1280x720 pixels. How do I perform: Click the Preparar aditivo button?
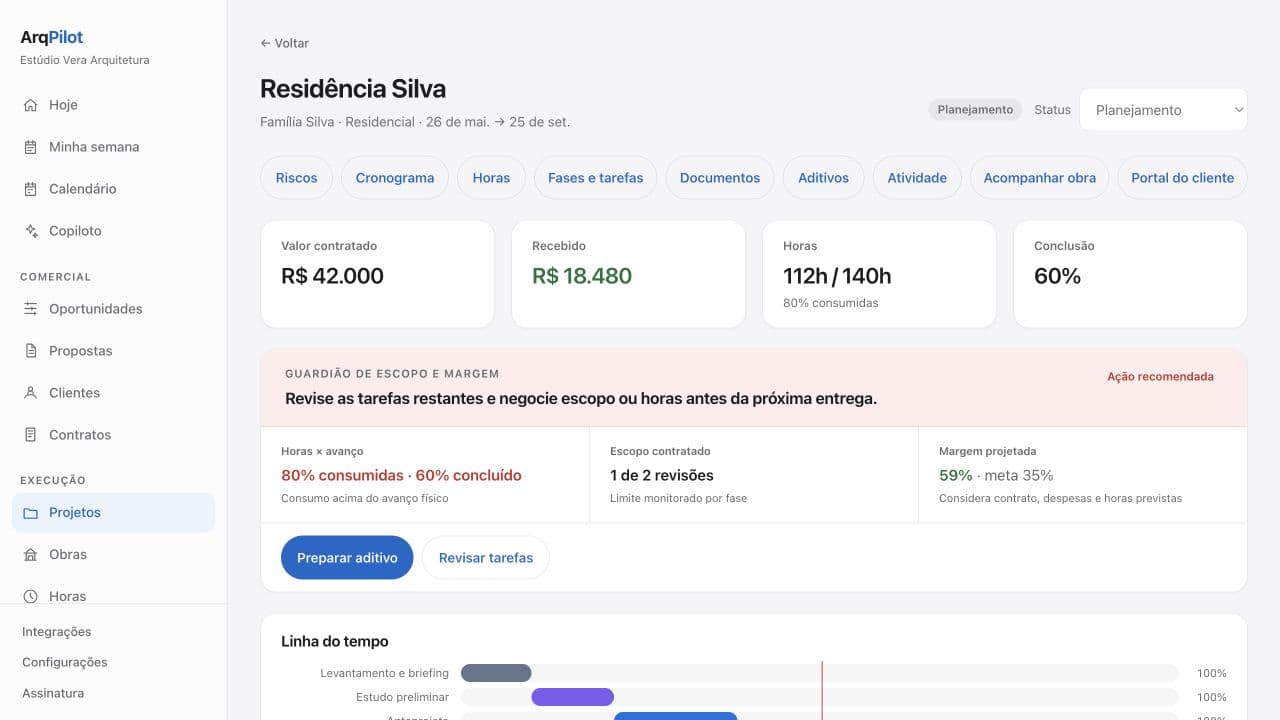pos(347,558)
